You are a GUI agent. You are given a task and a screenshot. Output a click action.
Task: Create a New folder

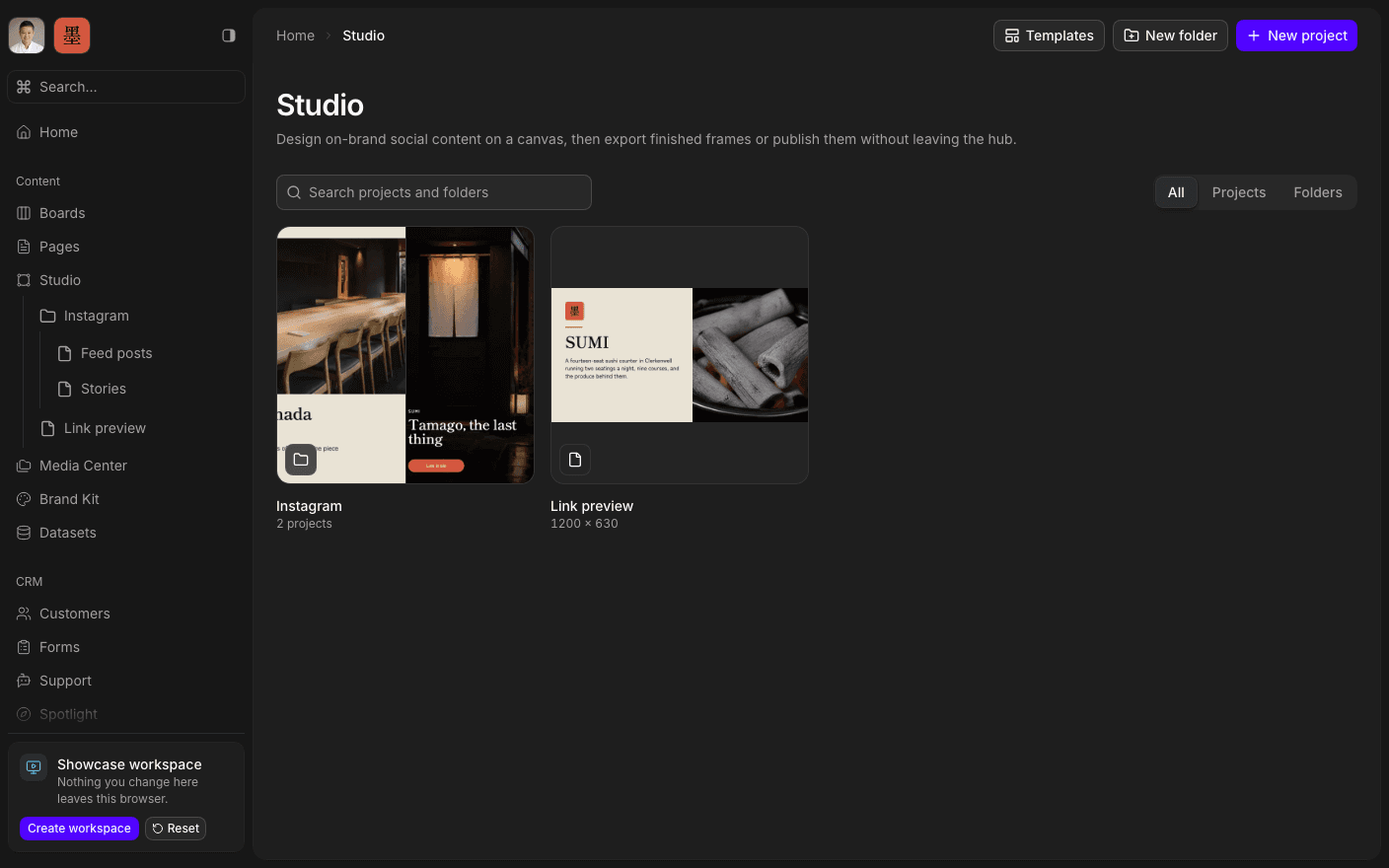[1170, 36]
